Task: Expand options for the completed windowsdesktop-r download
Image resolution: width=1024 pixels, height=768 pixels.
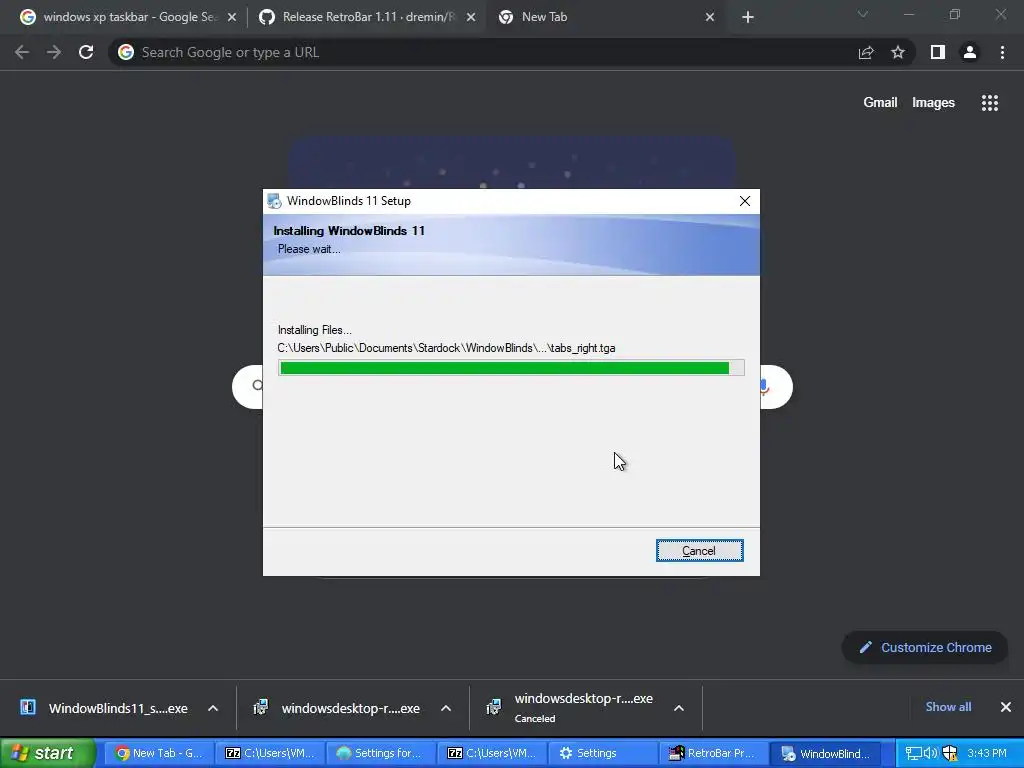Action: 446,708
